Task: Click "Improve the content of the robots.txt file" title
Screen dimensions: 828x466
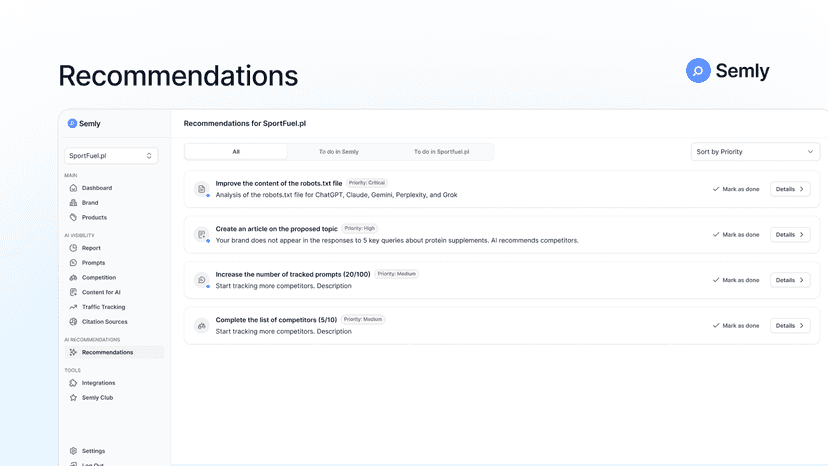Action: [x=279, y=184]
